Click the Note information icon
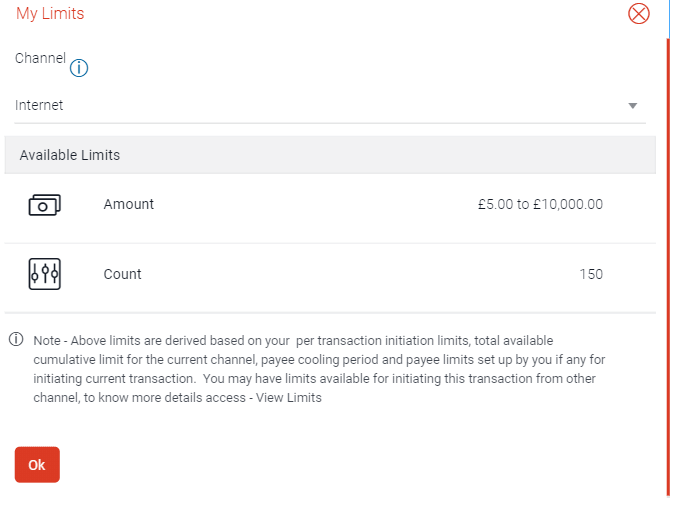Image resolution: width=674 pixels, height=506 pixels. (x=16, y=340)
